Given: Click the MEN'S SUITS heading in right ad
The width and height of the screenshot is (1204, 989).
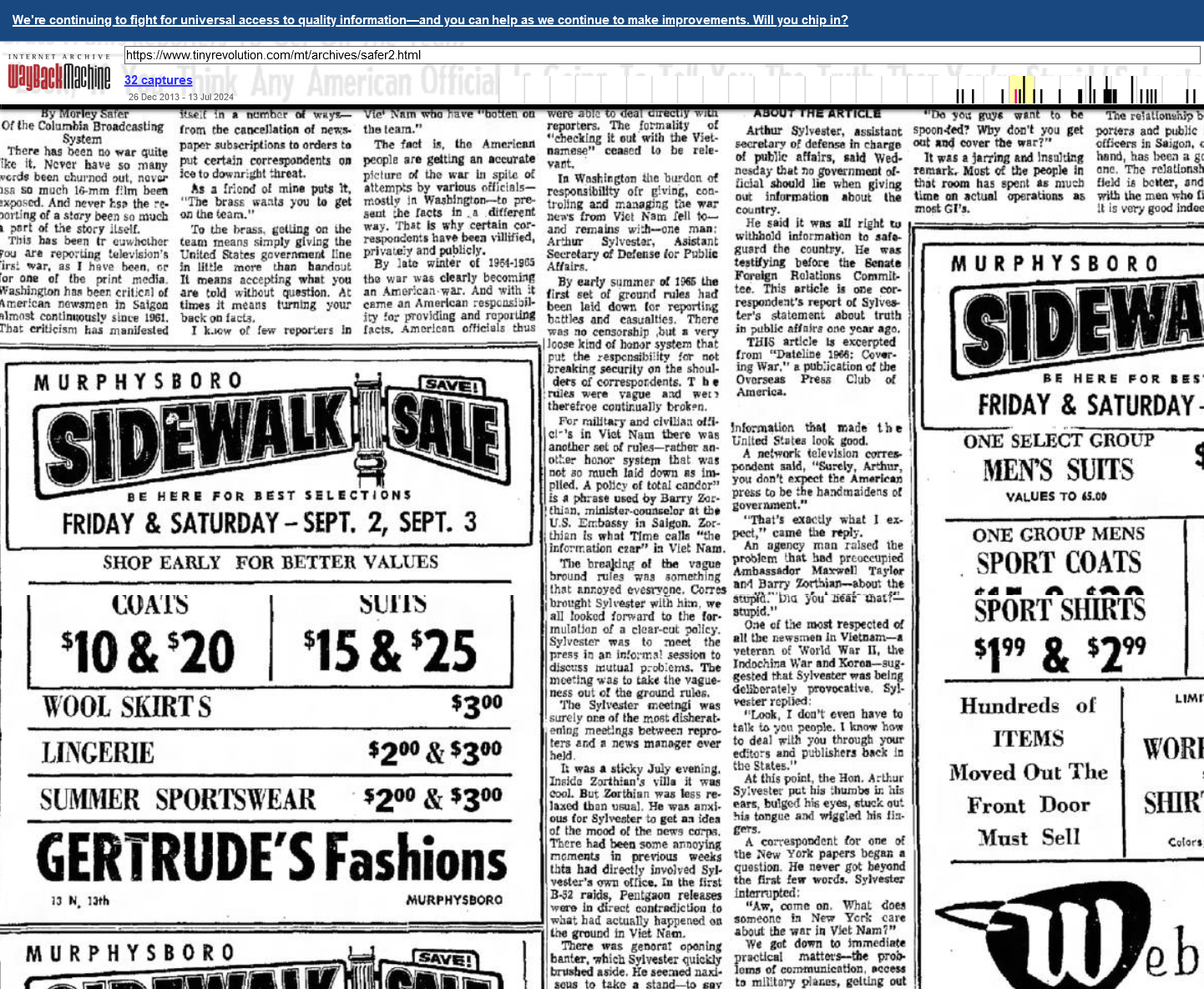Looking at the screenshot, I should pyautogui.click(x=1058, y=470).
